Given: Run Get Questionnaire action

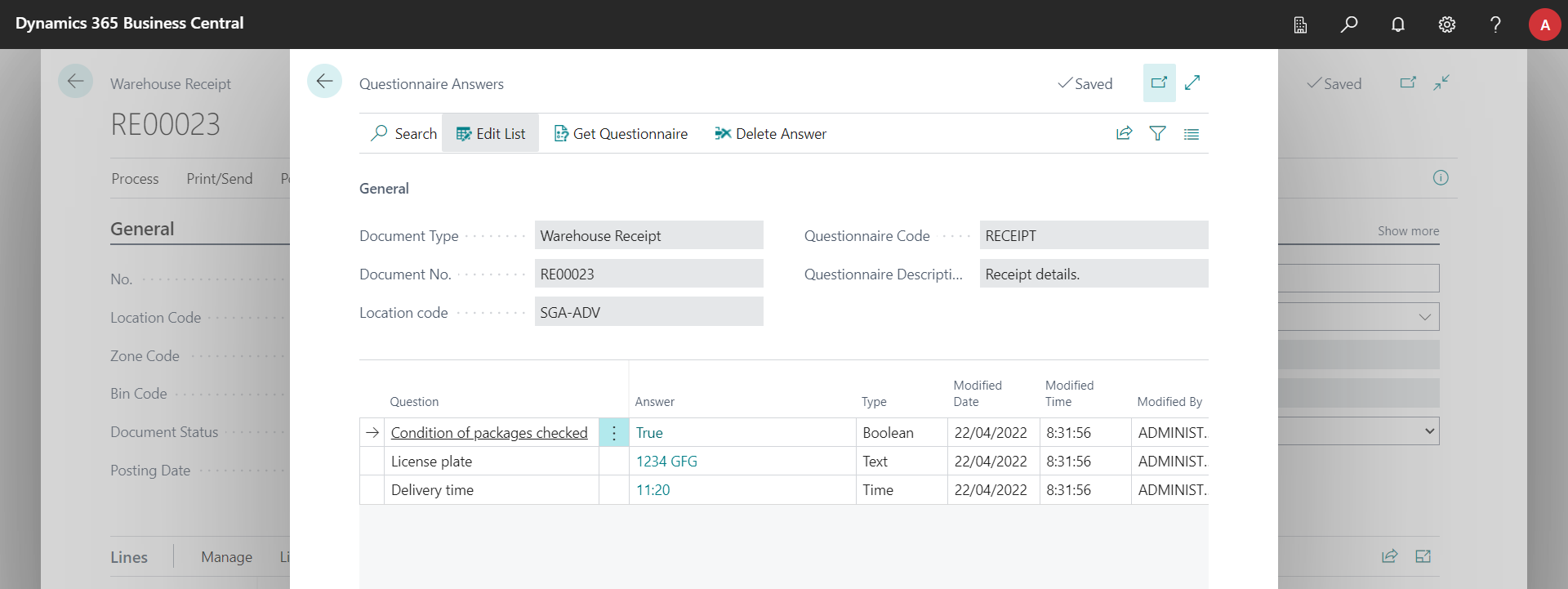Looking at the screenshot, I should [x=621, y=133].
